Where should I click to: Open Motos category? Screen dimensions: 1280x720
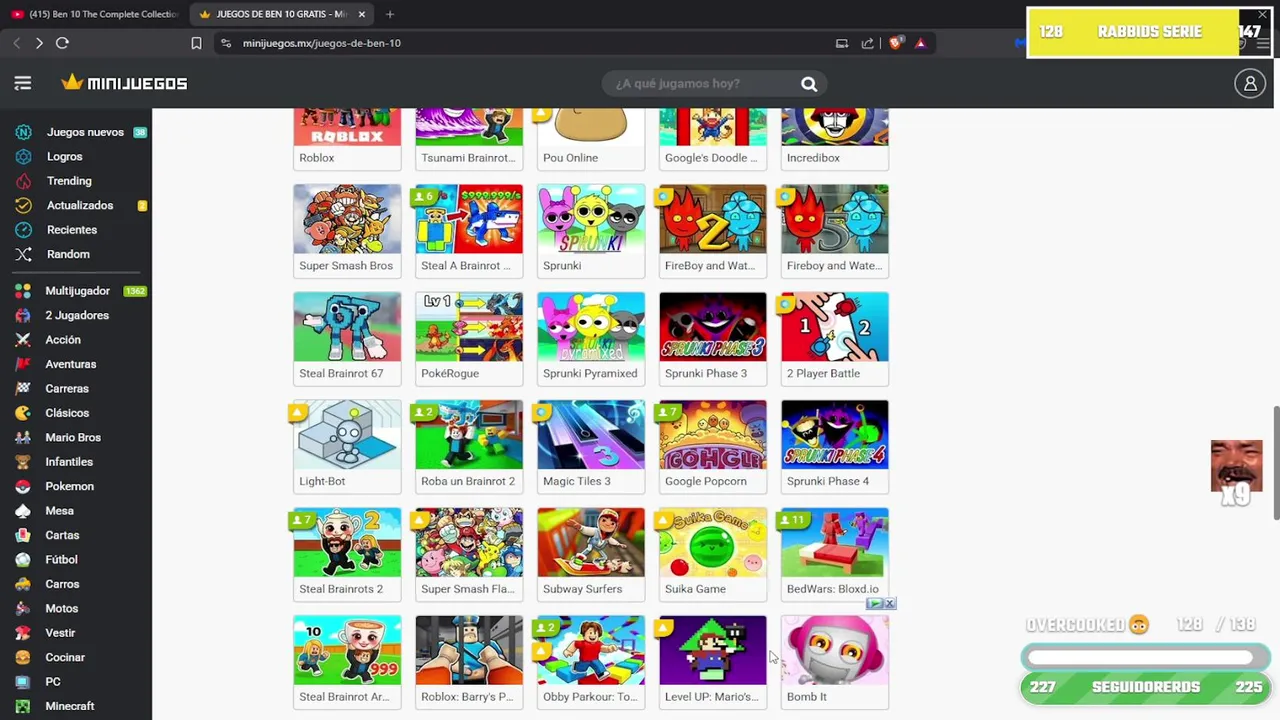click(x=61, y=608)
